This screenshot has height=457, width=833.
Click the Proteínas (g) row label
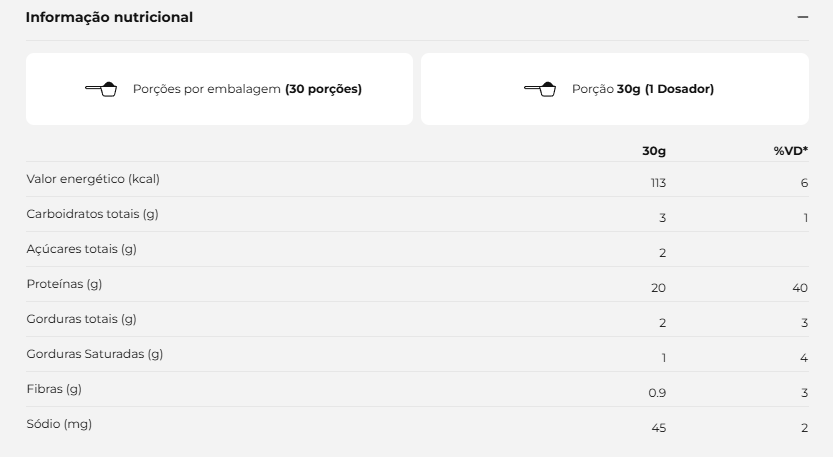[x=64, y=284]
